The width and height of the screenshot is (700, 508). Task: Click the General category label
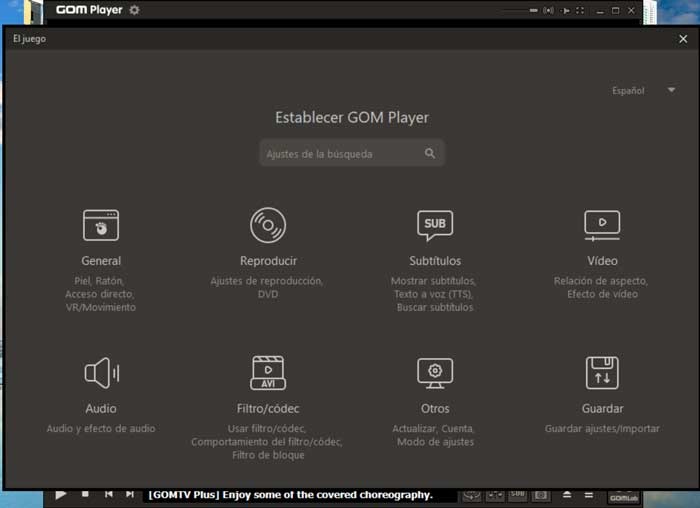point(101,261)
